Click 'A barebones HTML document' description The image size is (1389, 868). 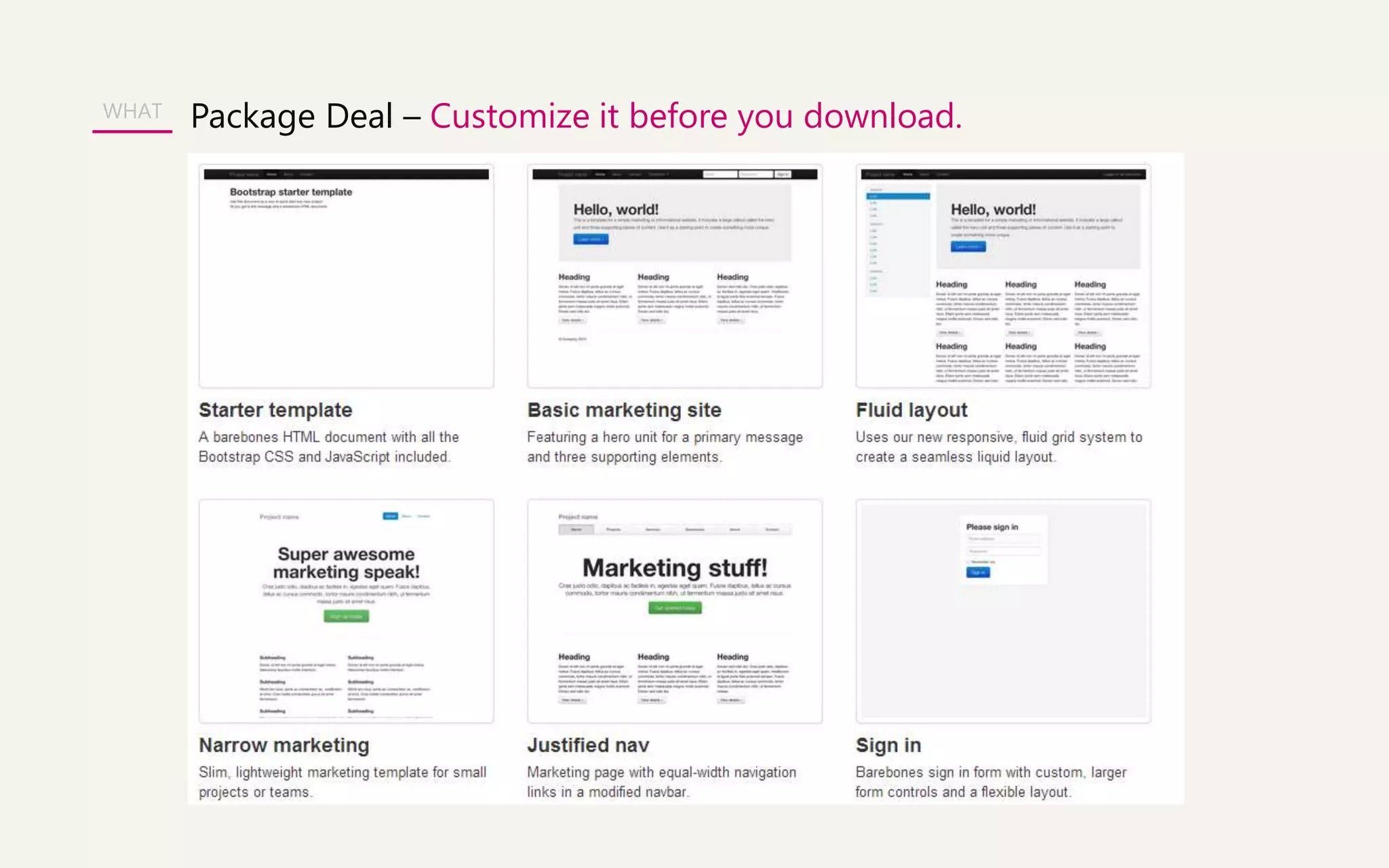click(329, 447)
